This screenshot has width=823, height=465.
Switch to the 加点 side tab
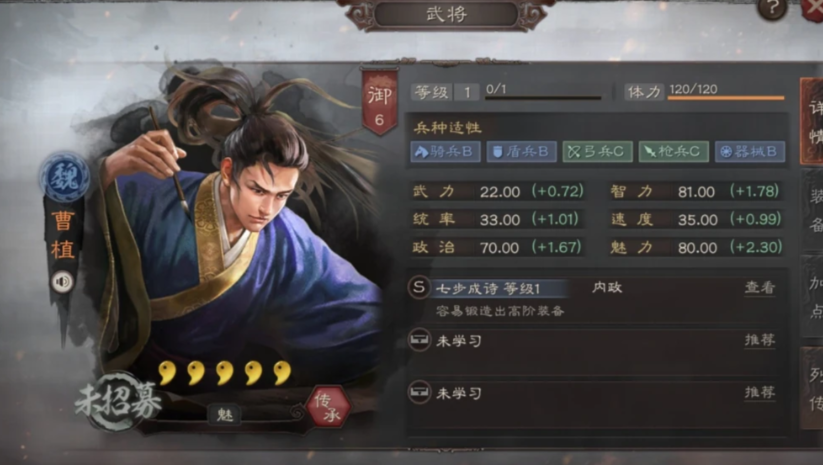(813, 297)
